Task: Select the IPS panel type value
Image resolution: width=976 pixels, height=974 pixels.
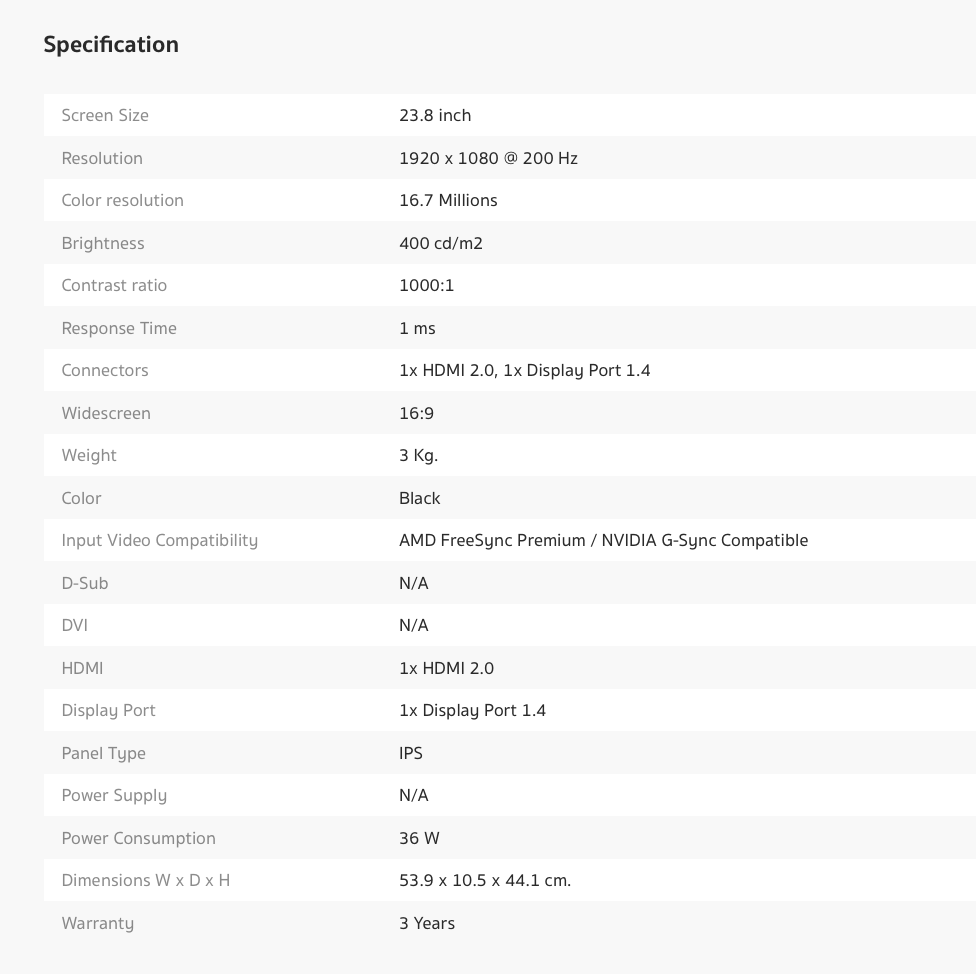Action: pyautogui.click(x=411, y=753)
